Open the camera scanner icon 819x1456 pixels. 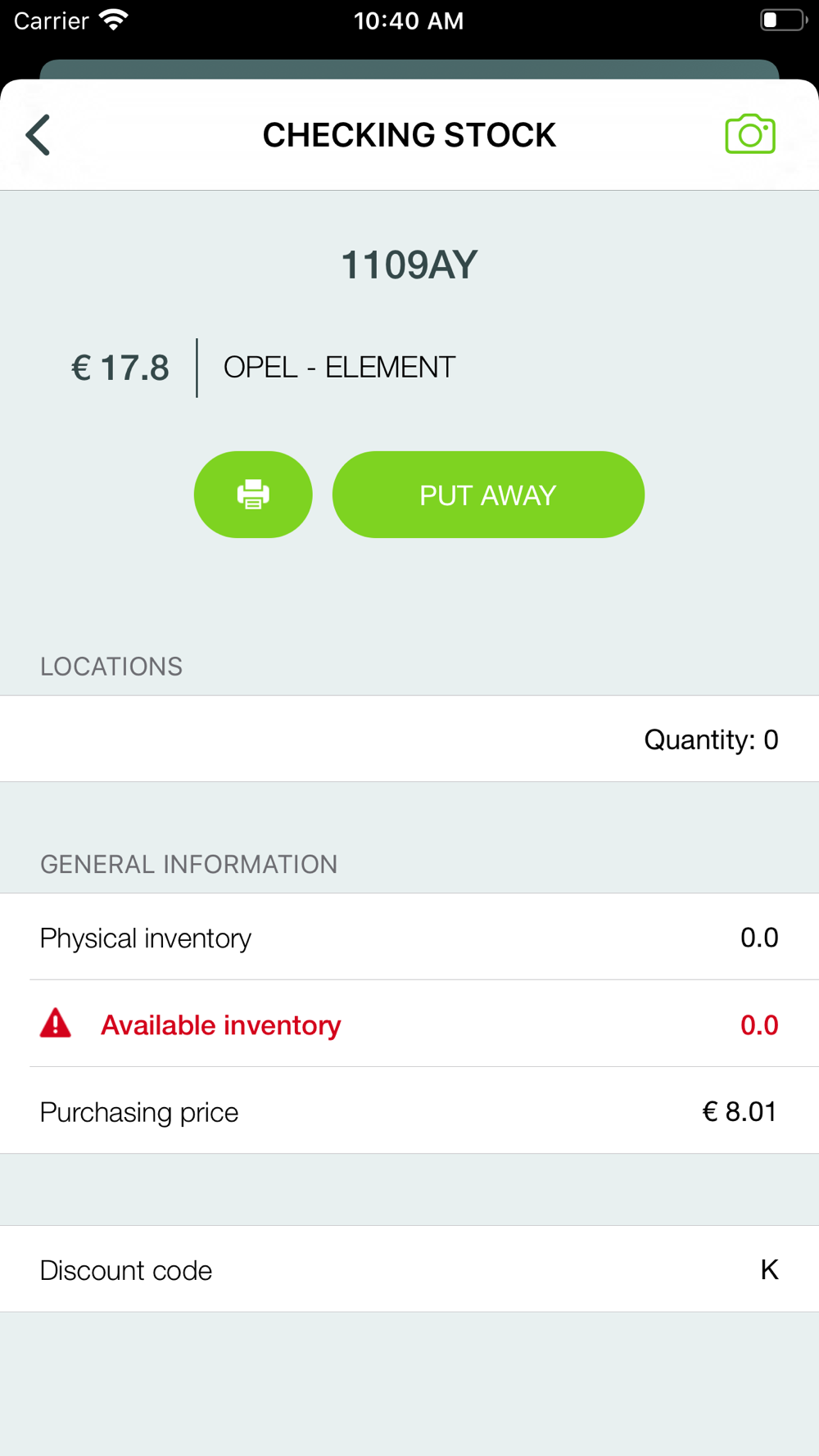click(x=749, y=134)
